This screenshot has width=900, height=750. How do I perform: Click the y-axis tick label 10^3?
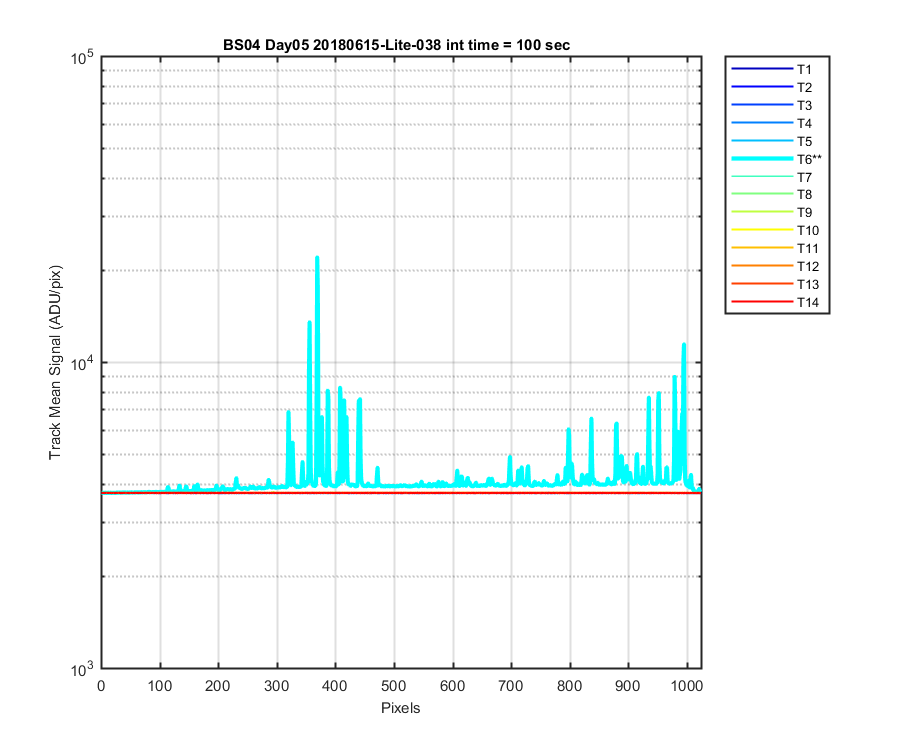point(81,669)
